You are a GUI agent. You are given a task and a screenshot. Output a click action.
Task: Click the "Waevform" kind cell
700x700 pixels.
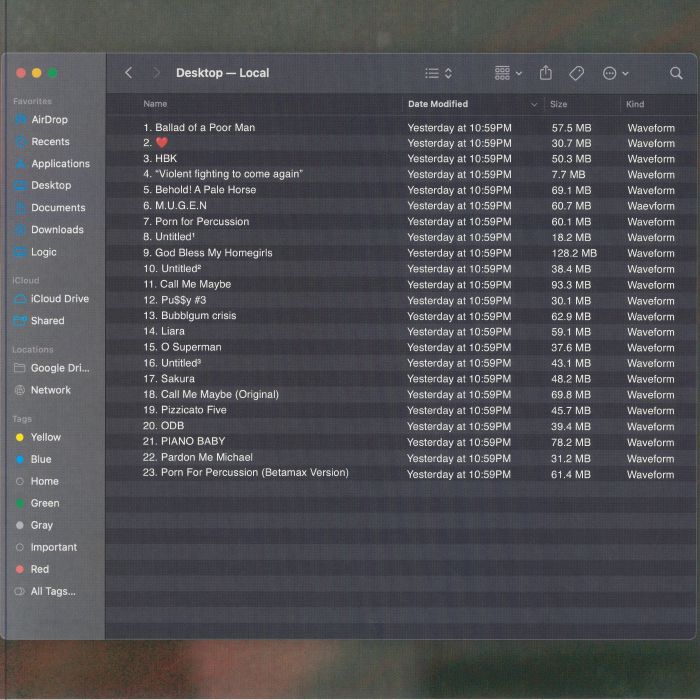coord(650,206)
